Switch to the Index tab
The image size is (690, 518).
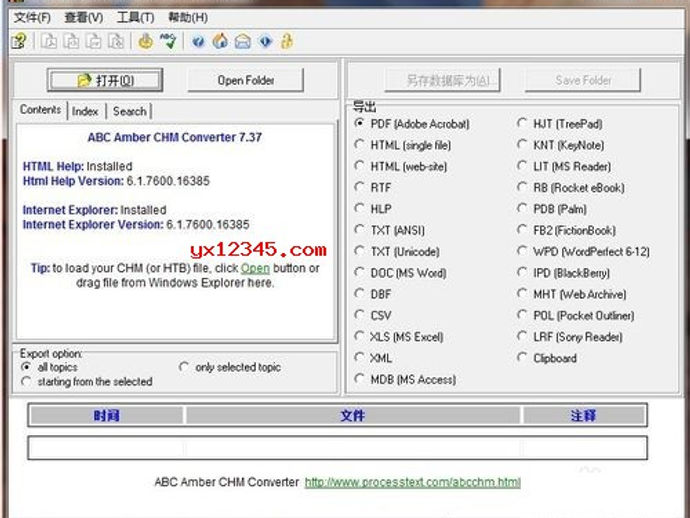tap(85, 111)
